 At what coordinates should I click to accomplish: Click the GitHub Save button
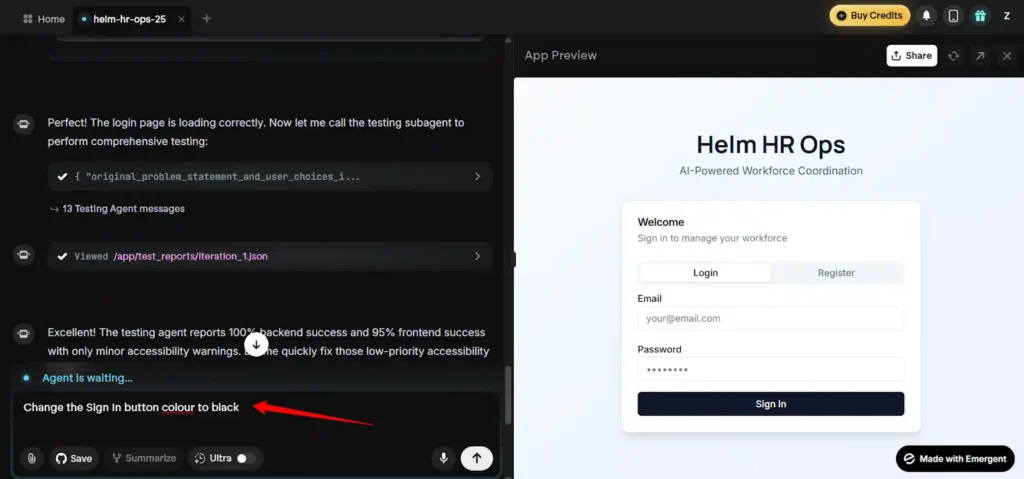click(73, 458)
